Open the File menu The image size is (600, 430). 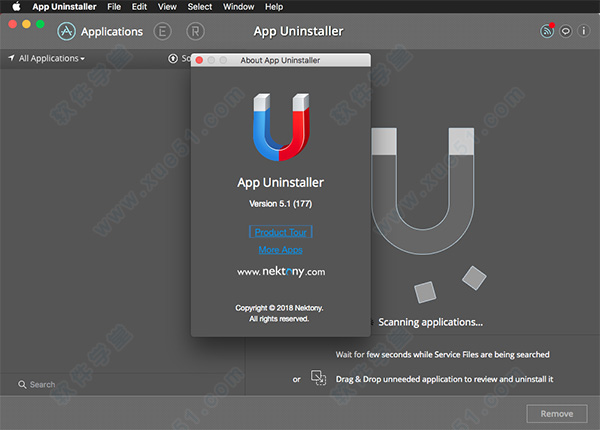pyautogui.click(x=114, y=7)
